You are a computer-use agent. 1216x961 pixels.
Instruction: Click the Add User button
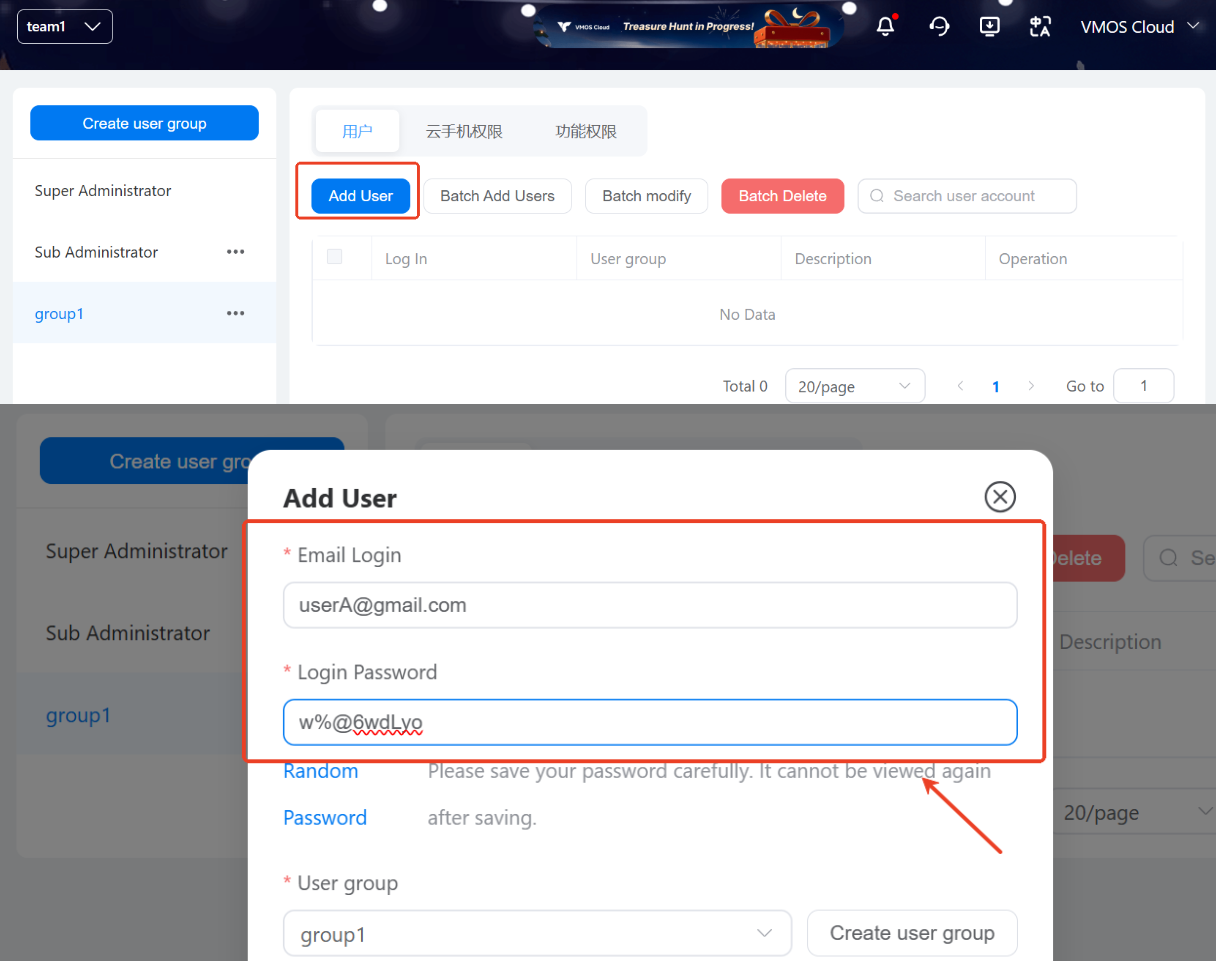click(x=360, y=196)
